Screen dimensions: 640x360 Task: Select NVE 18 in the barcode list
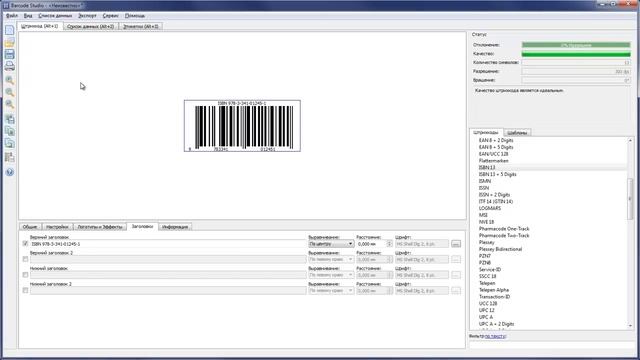point(486,222)
